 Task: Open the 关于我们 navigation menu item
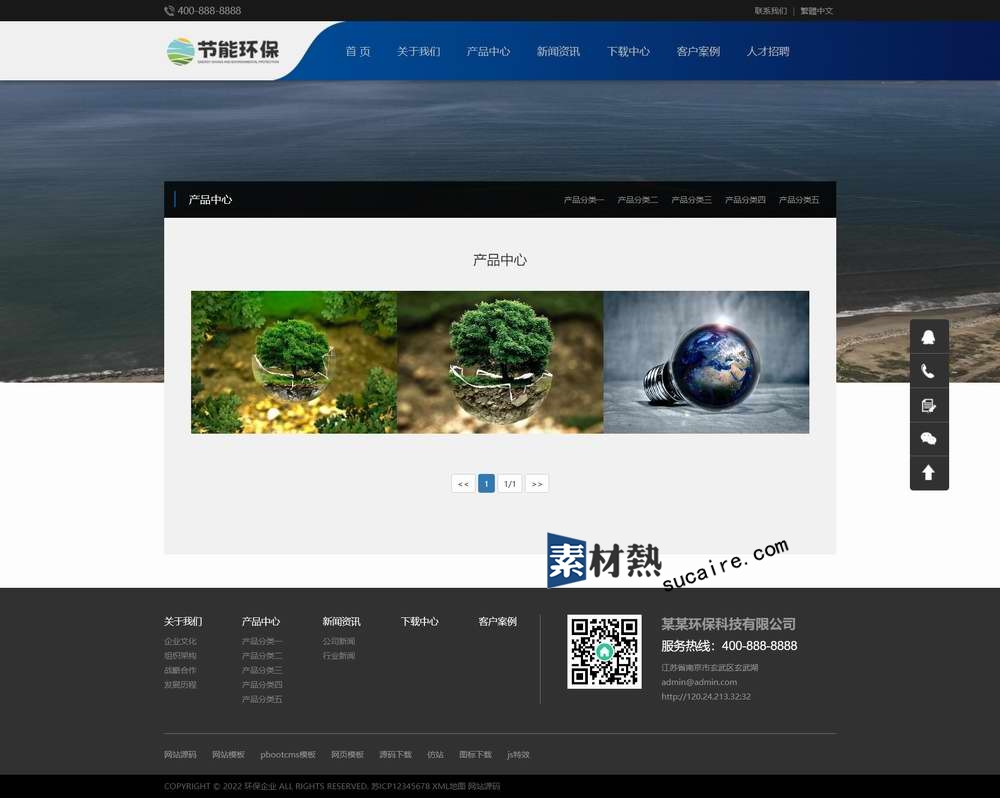coord(418,51)
